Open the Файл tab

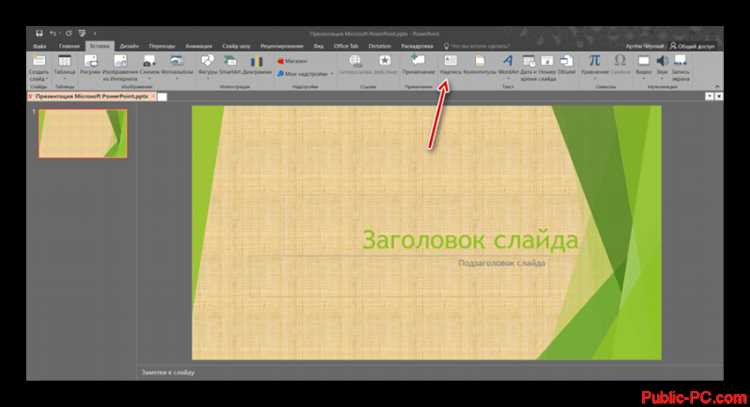click(x=40, y=46)
